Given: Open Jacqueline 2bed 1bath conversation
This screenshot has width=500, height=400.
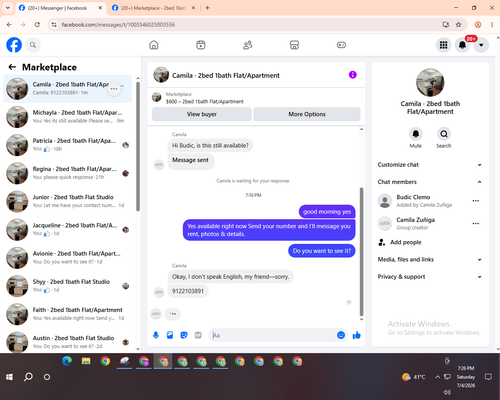Looking at the screenshot, I should (x=68, y=229).
